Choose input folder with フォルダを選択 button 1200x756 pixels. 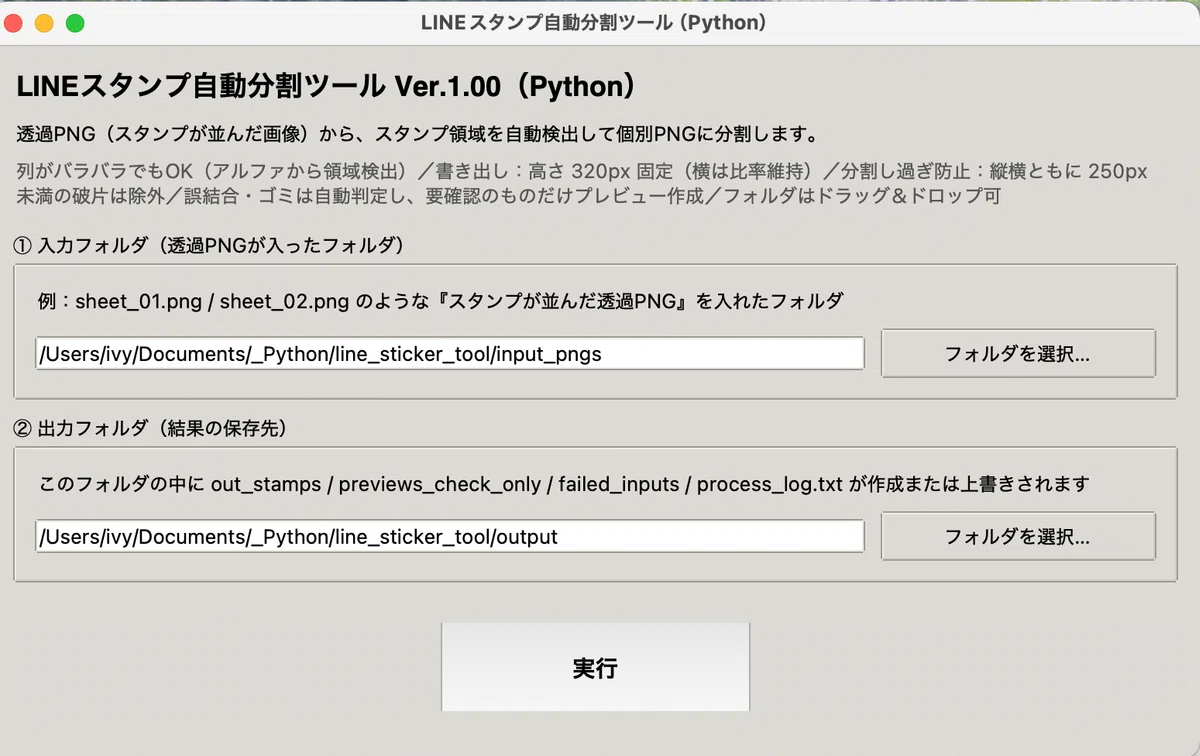pyautogui.click(x=1018, y=354)
